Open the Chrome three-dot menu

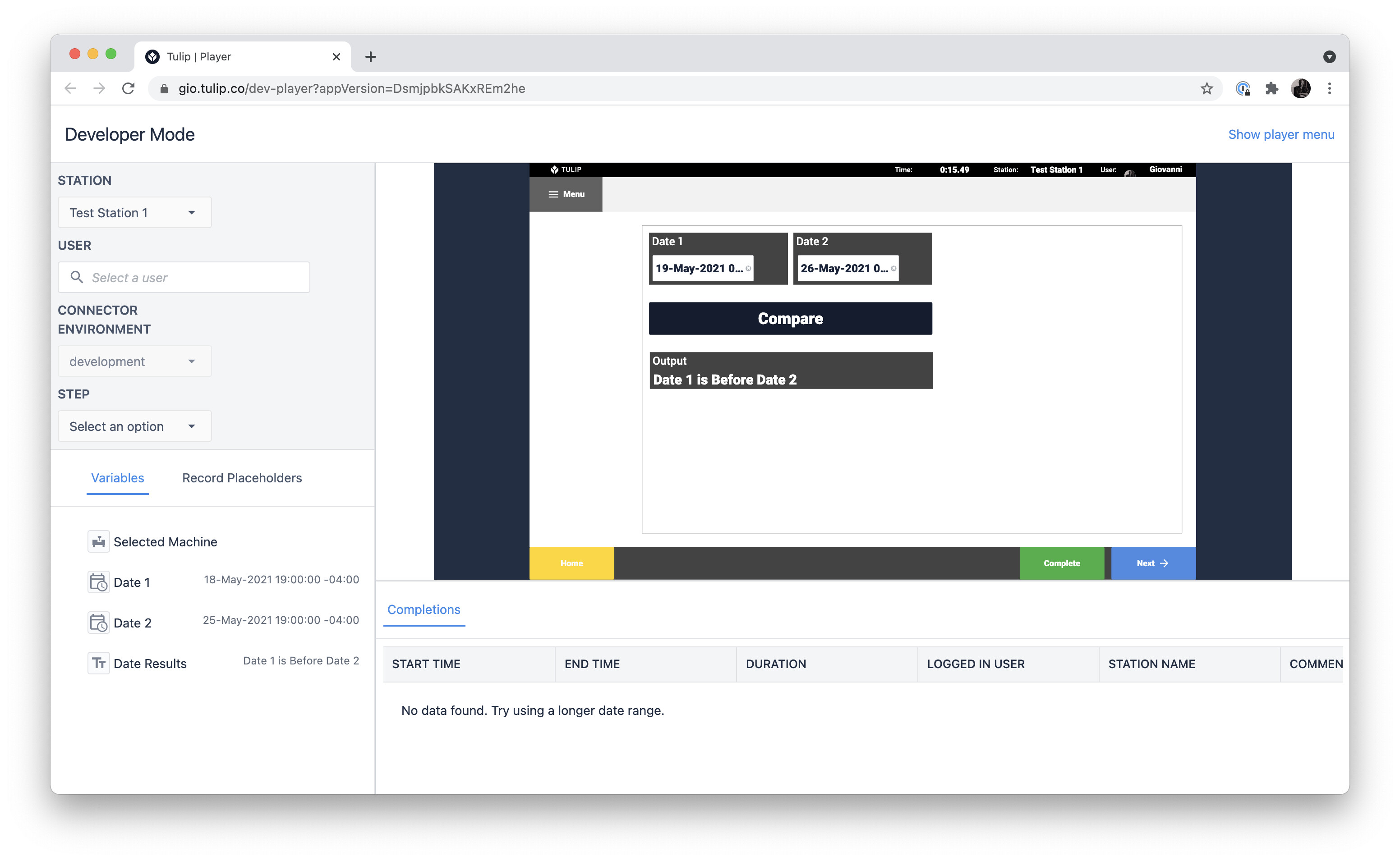(x=1329, y=88)
